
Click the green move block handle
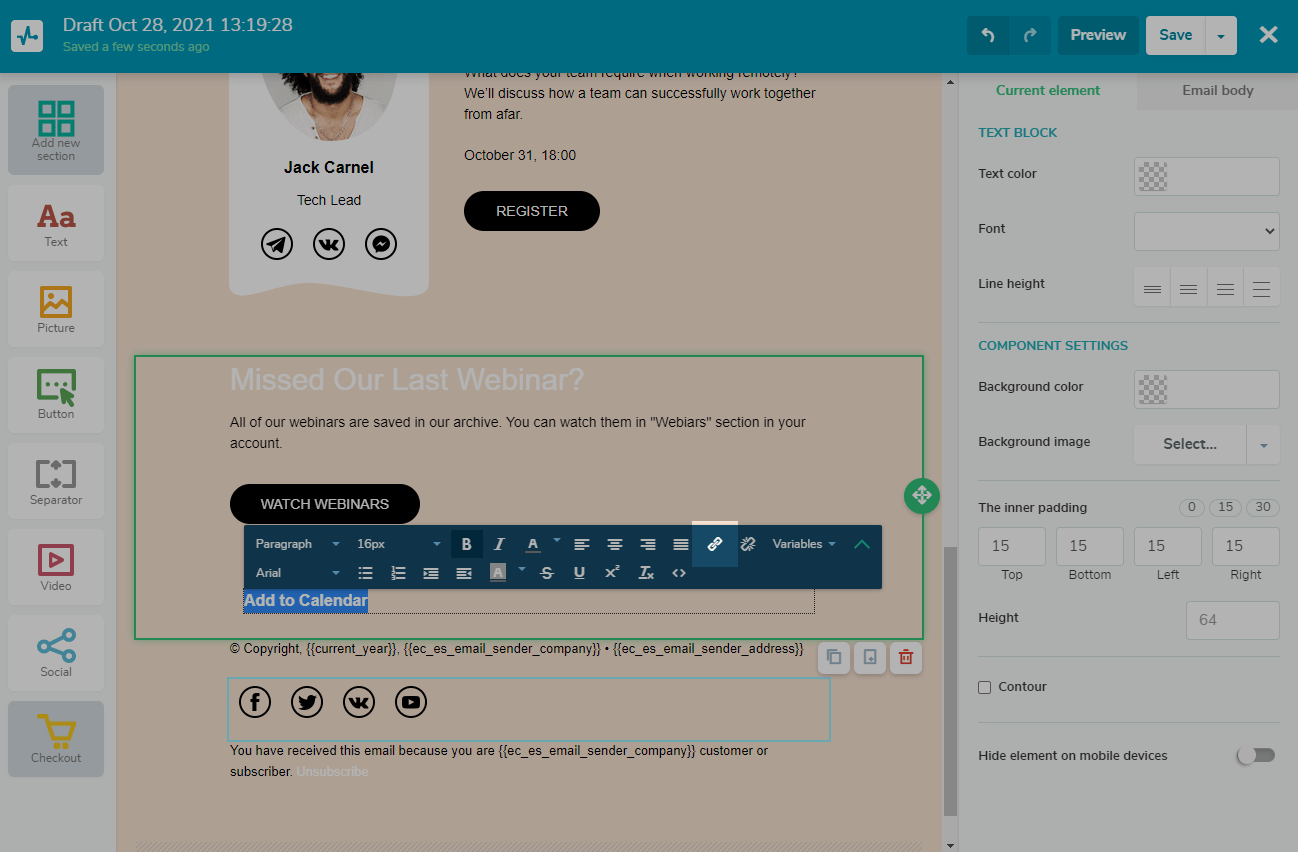tap(922, 495)
